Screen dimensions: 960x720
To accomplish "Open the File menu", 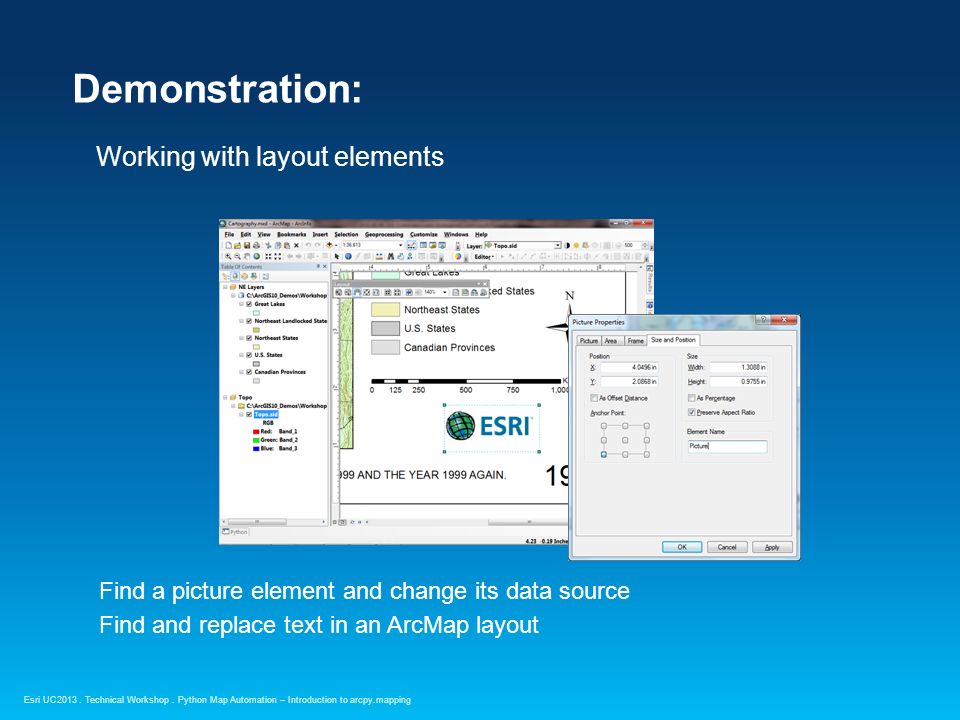I will tap(229, 234).
